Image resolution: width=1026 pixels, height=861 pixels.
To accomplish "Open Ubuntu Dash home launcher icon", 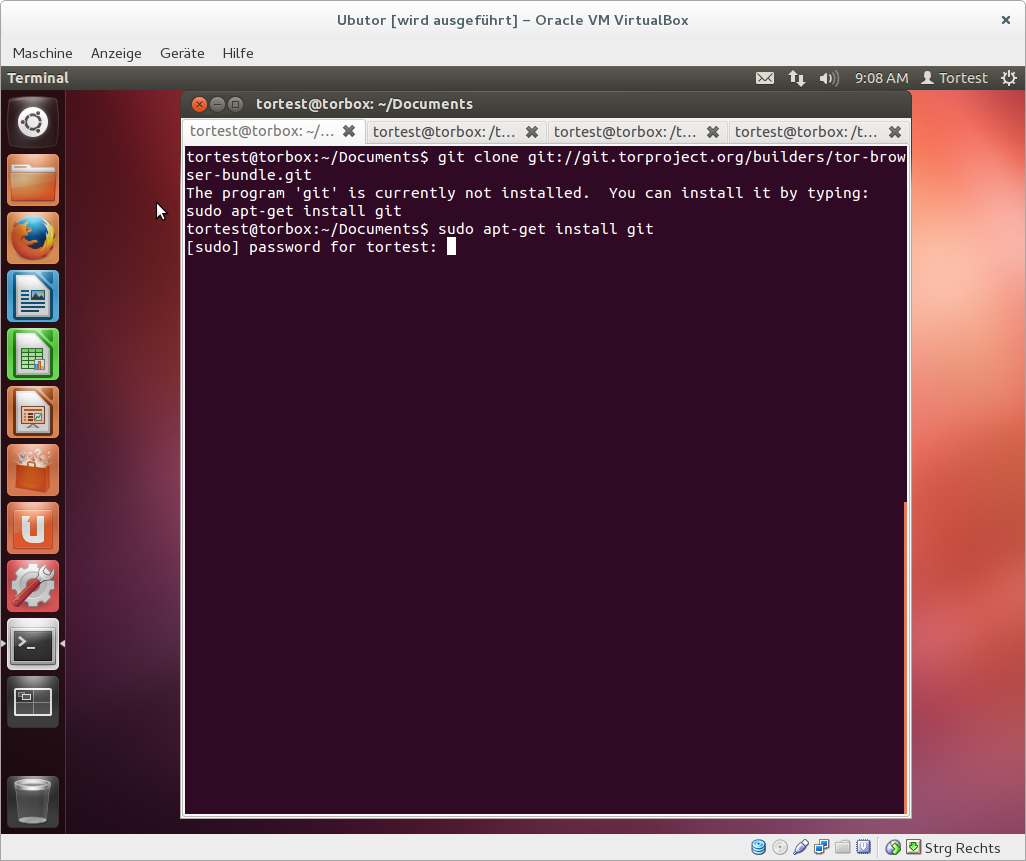I will coord(33,122).
